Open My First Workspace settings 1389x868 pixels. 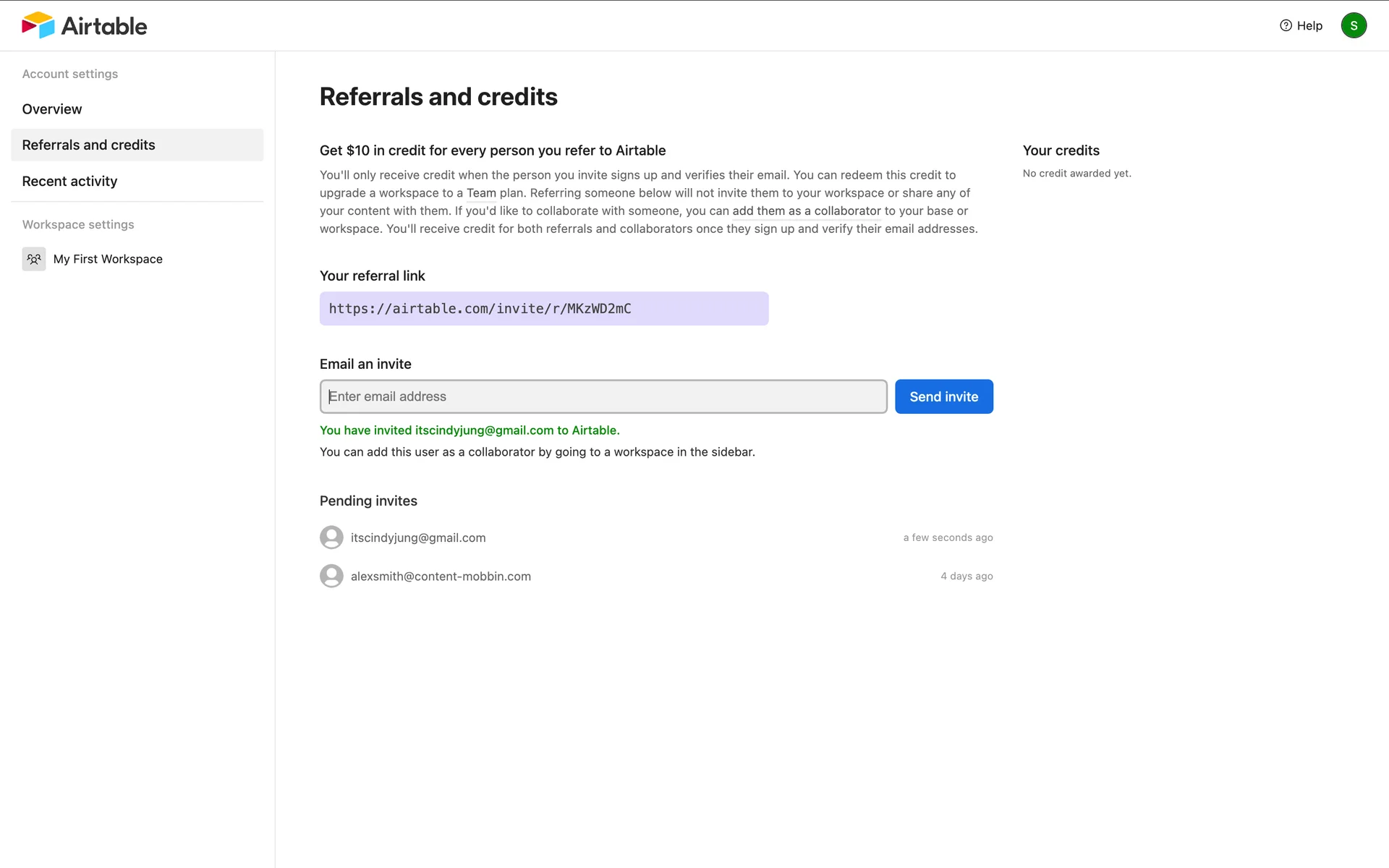tap(108, 259)
